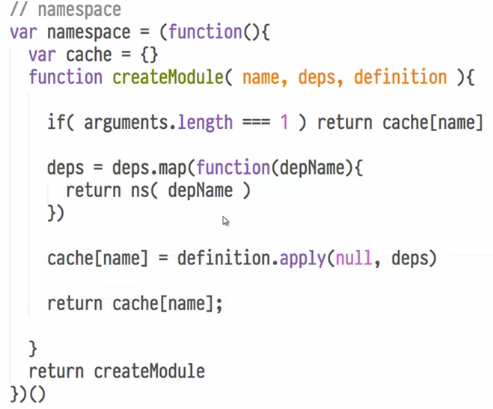493x409 pixels.
Task: Click 'deps.map' in the assignment line
Action: tap(149, 168)
